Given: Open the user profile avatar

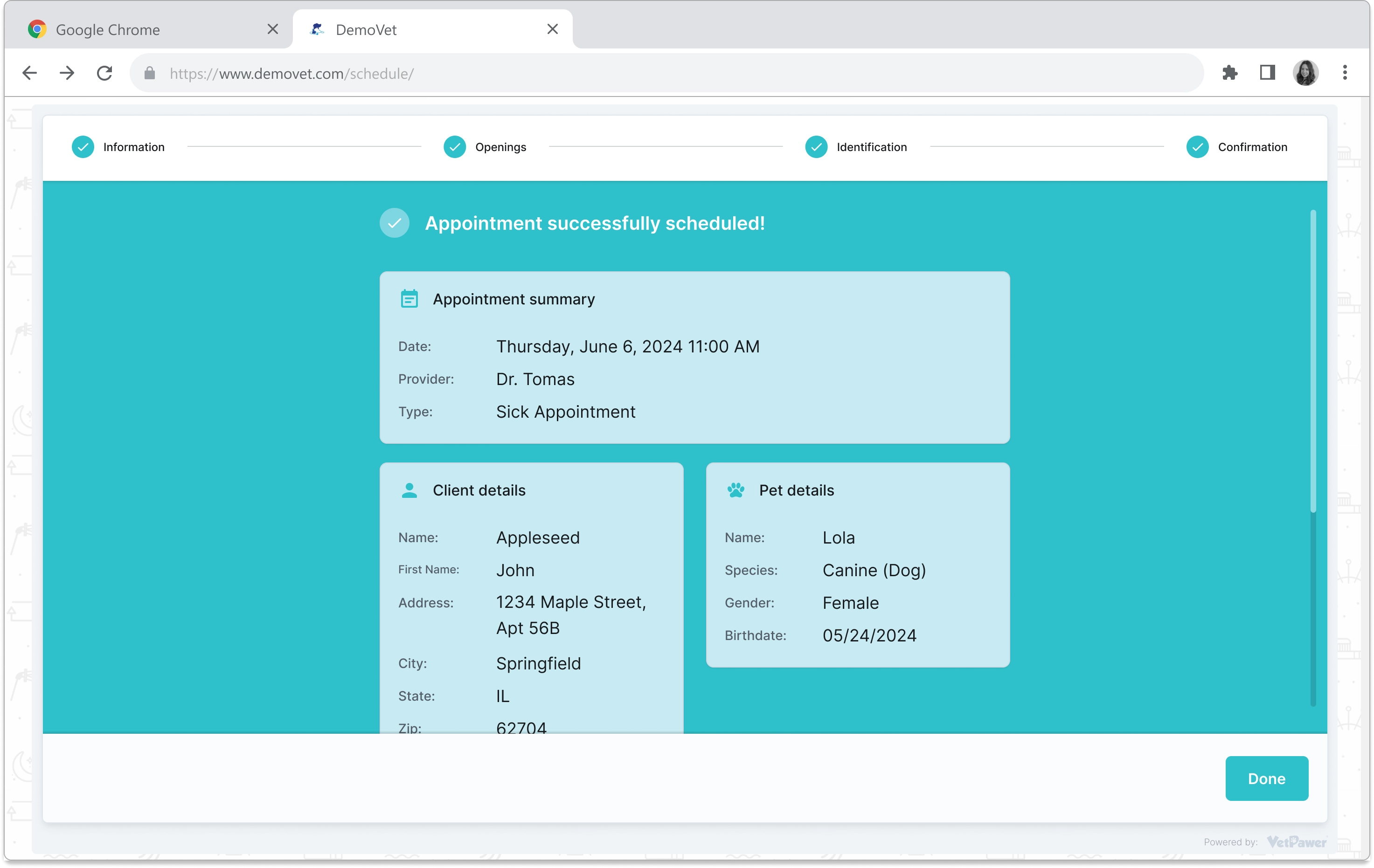Looking at the screenshot, I should 1305,72.
